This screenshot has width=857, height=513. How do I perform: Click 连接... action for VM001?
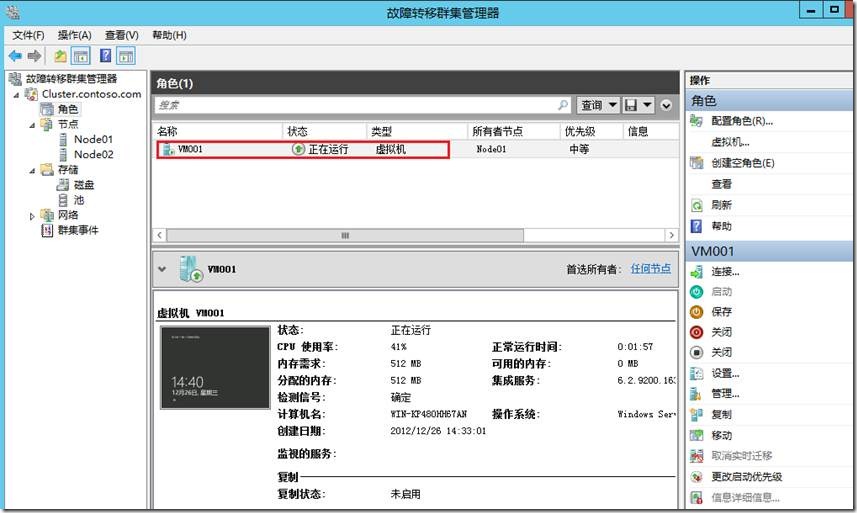pos(725,272)
